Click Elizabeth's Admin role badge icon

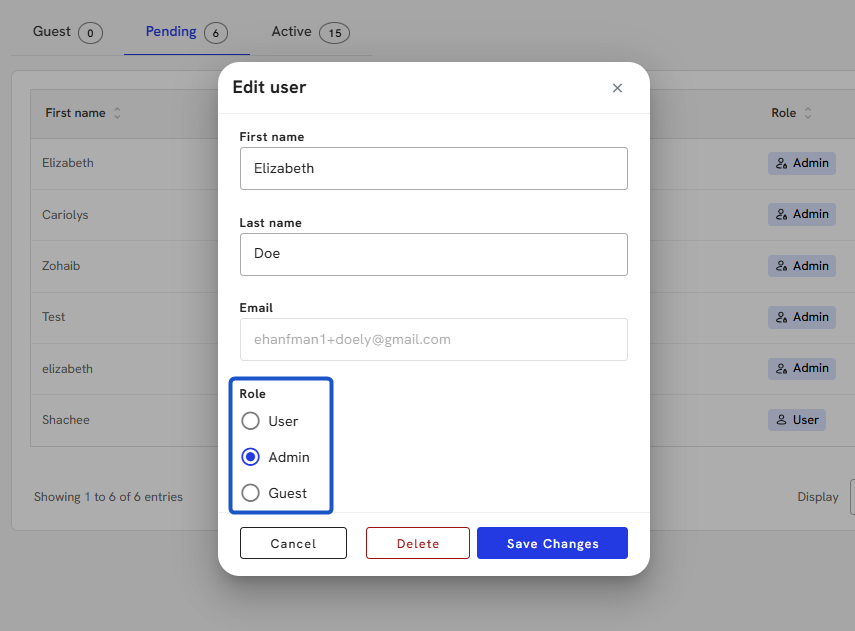tap(781, 163)
